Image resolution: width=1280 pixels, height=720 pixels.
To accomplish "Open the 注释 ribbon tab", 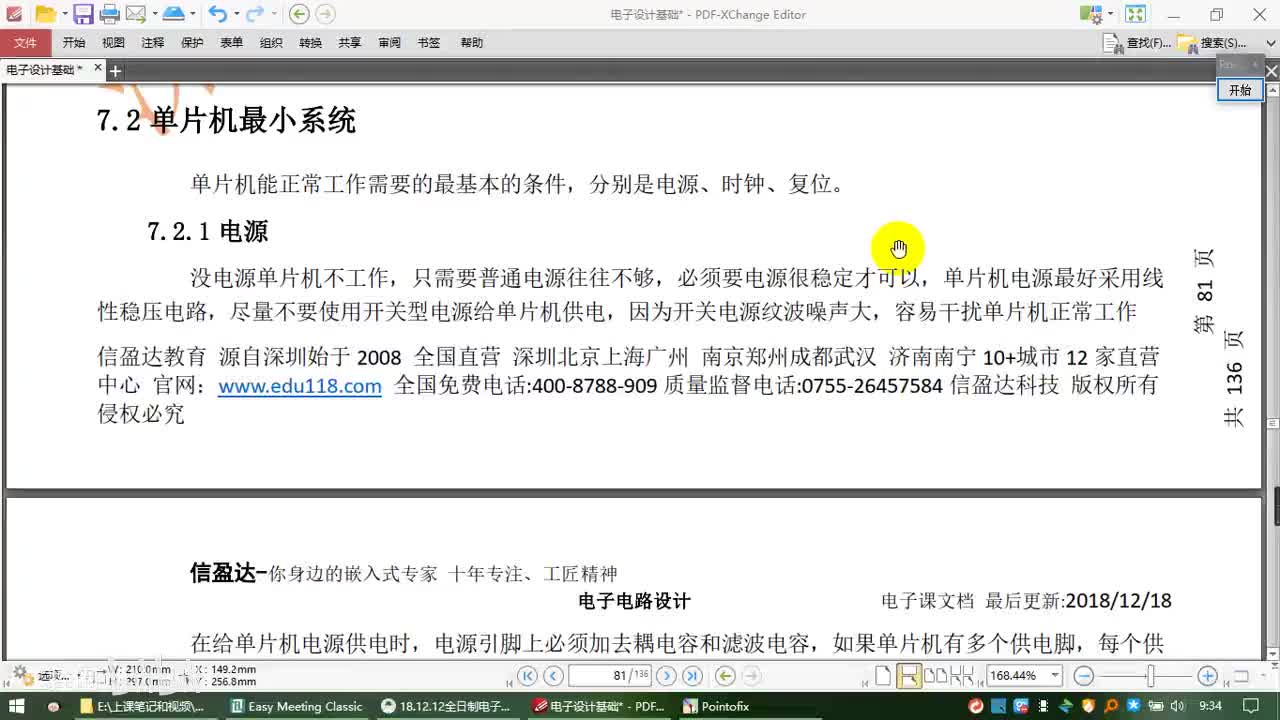I will [153, 43].
